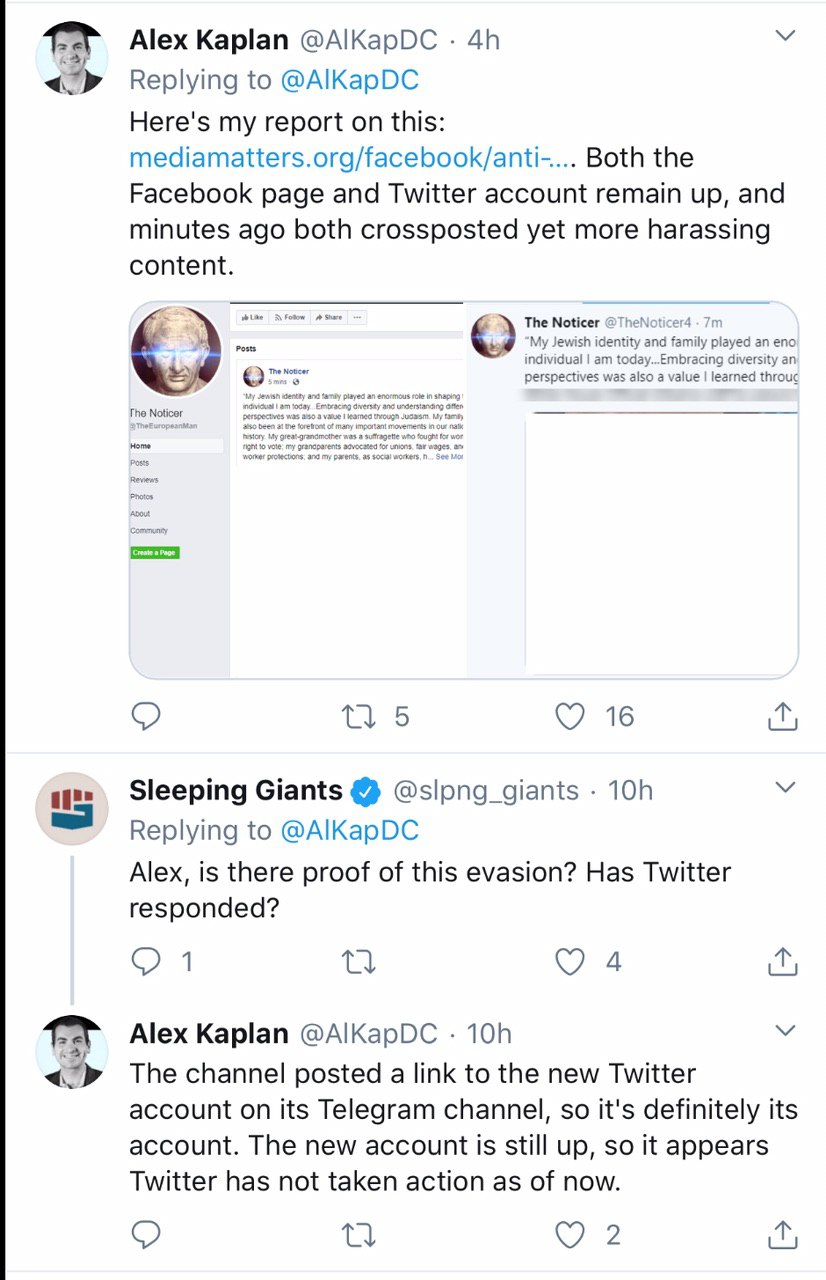View Sleeping Giants profile avatar

(71, 808)
